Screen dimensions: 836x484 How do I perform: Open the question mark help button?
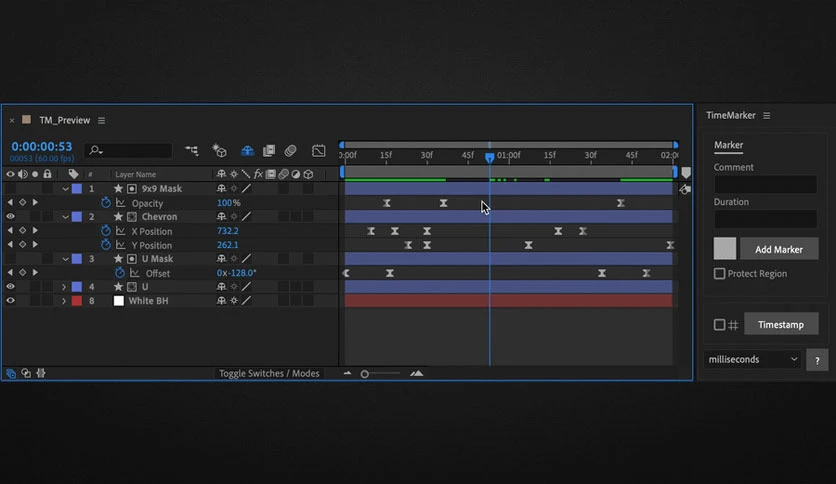[x=817, y=360]
